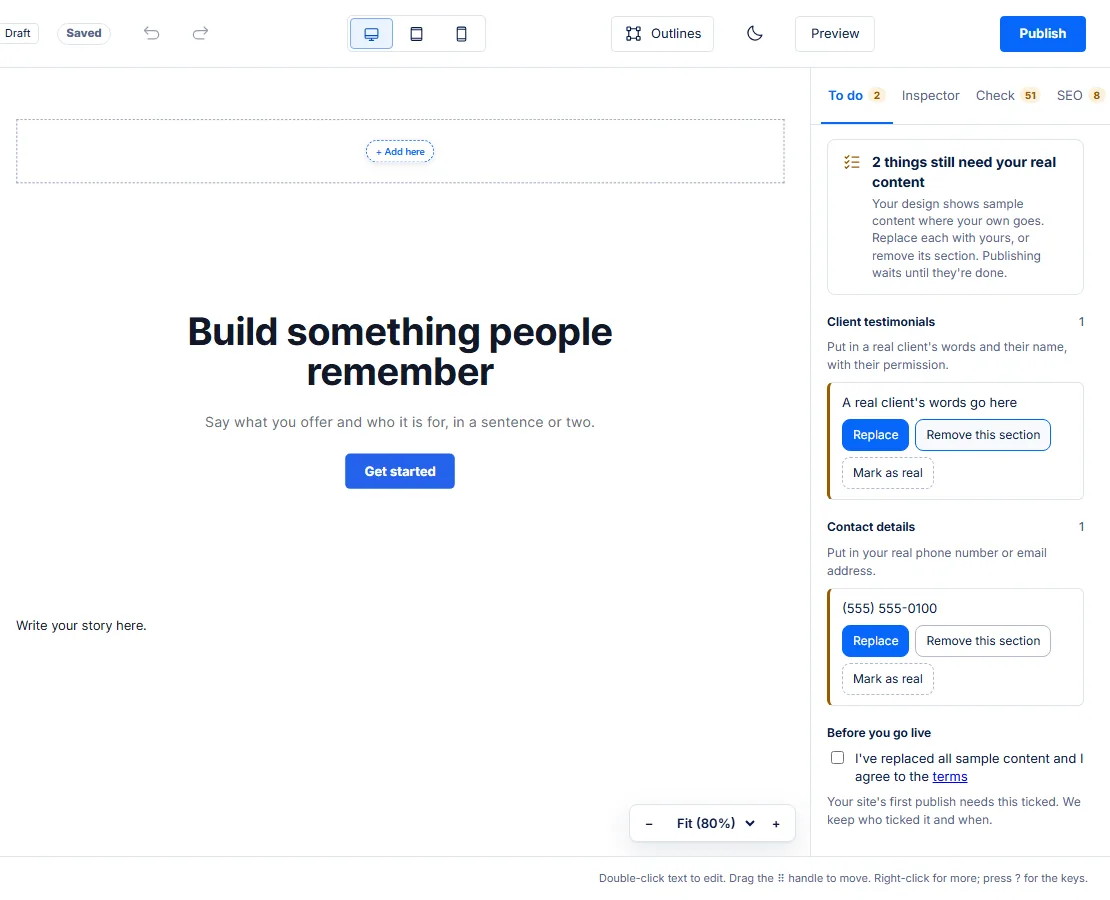Switch to the Check tab
Image resolution: width=1110 pixels, height=900 pixels.
pyautogui.click(x=1007, y=96)
